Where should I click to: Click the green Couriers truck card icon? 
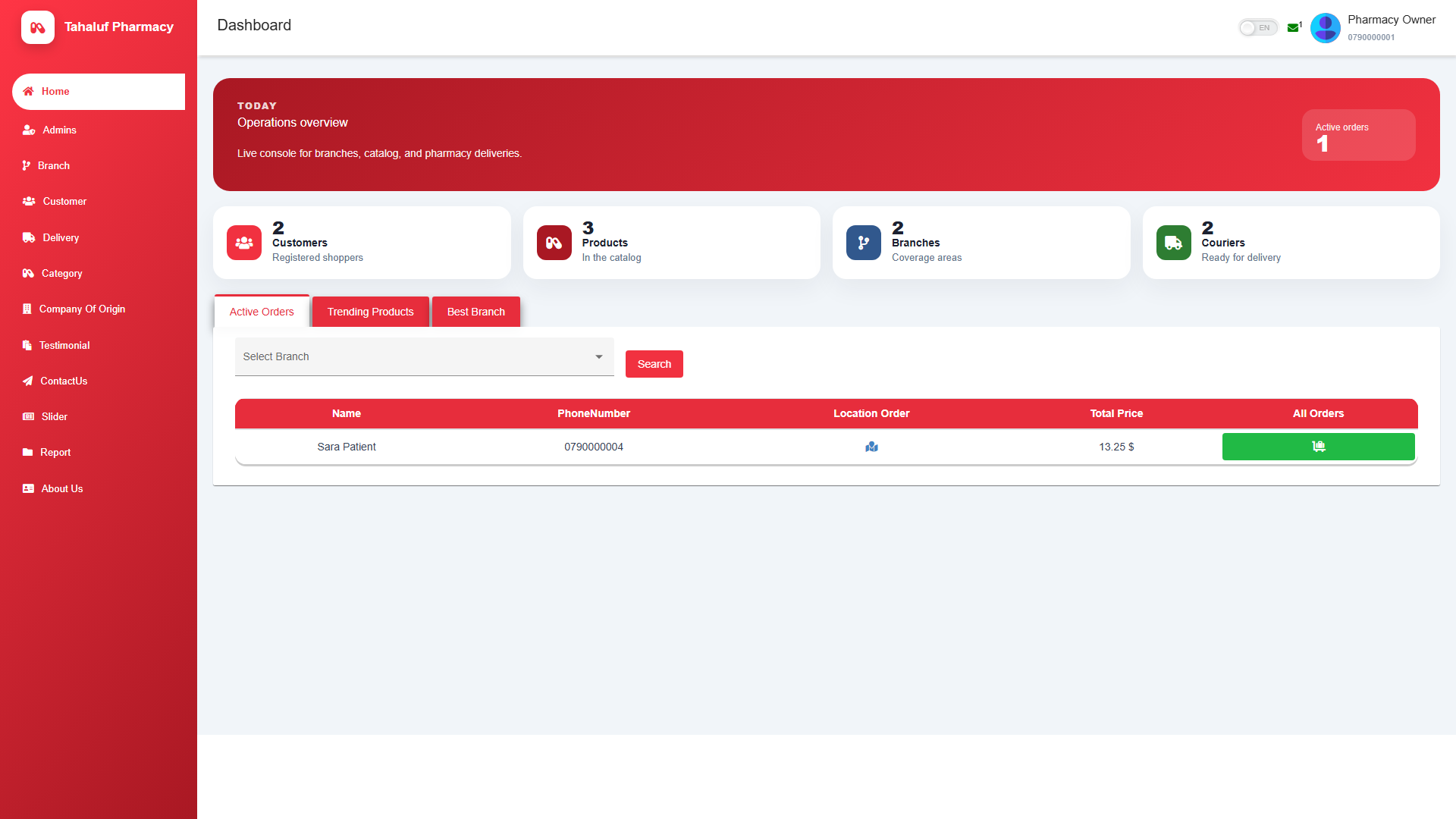(x=1173, y=243)
